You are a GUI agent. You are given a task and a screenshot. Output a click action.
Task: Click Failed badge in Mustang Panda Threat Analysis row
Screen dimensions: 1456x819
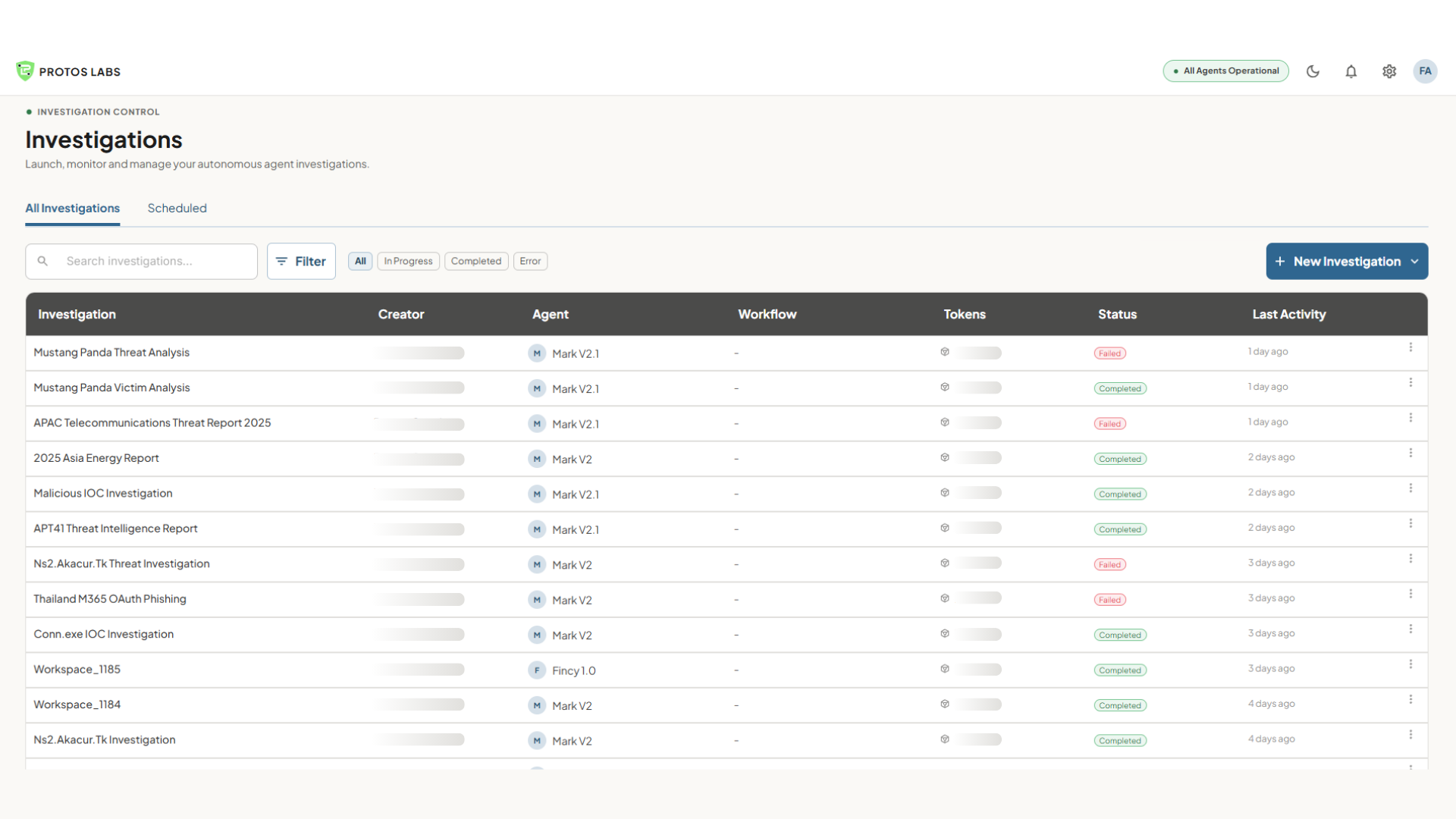coord(1109,353)
